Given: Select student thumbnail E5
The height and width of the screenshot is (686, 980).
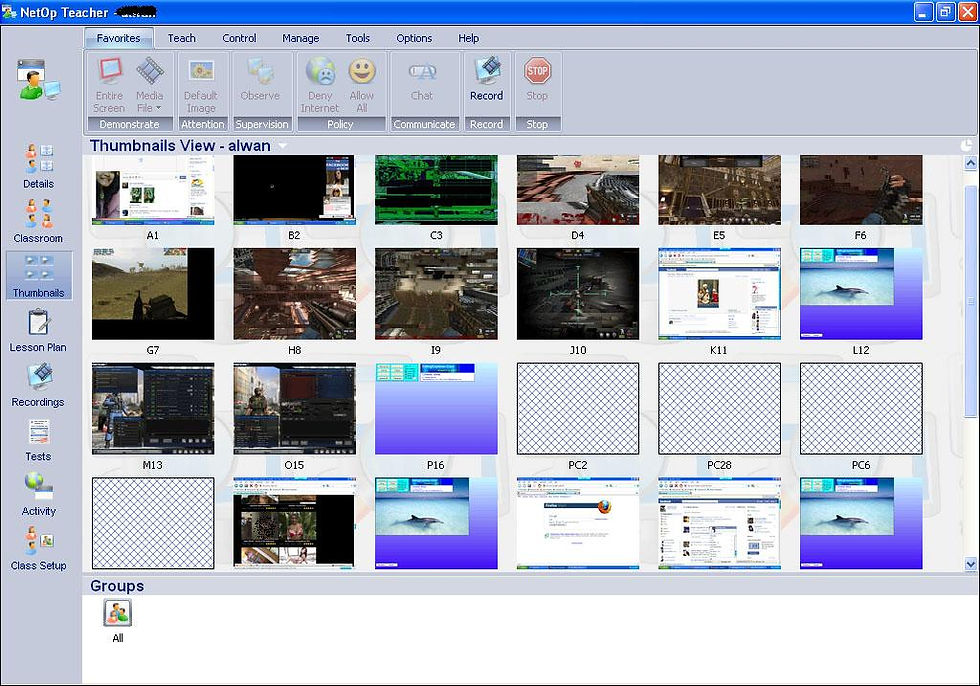Looking at the screenshot, I should (719, 191).
